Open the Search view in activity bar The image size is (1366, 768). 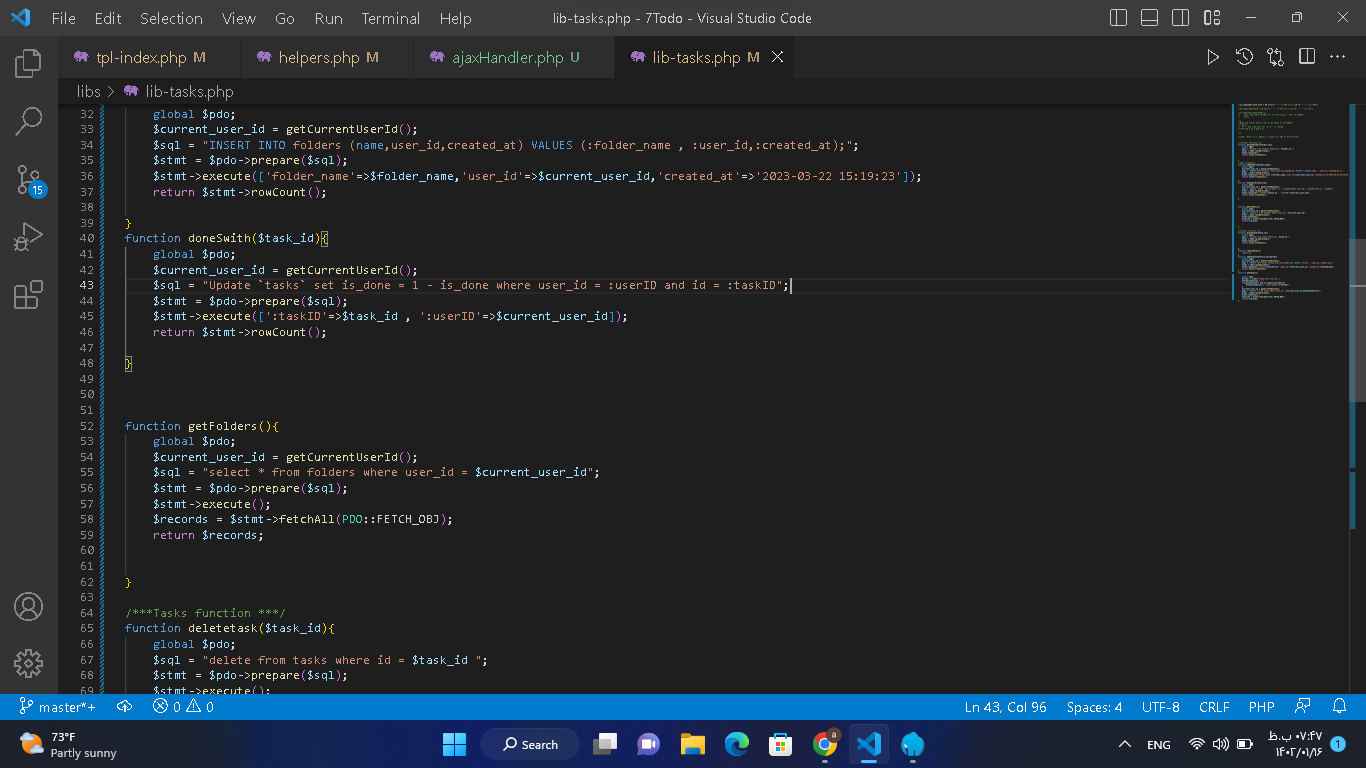click(x=28, y=121)
